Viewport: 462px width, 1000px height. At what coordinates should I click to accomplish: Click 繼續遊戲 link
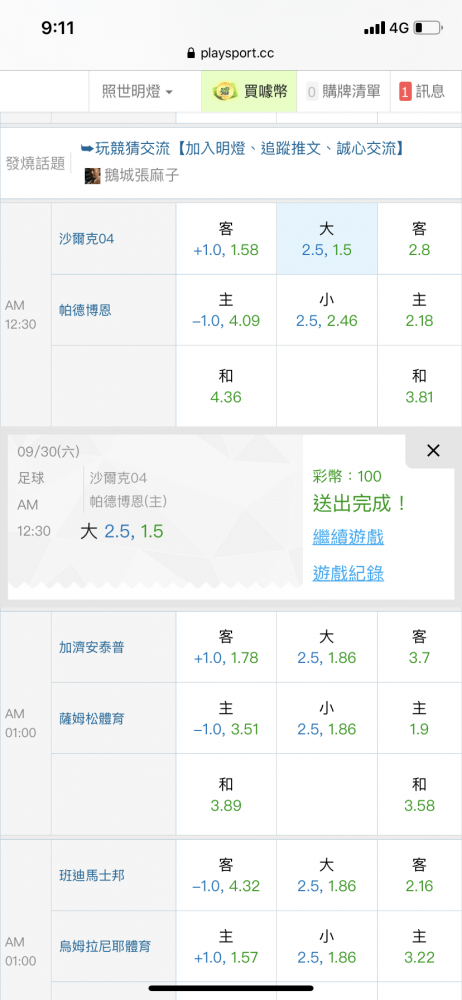(x=348, y=537)
